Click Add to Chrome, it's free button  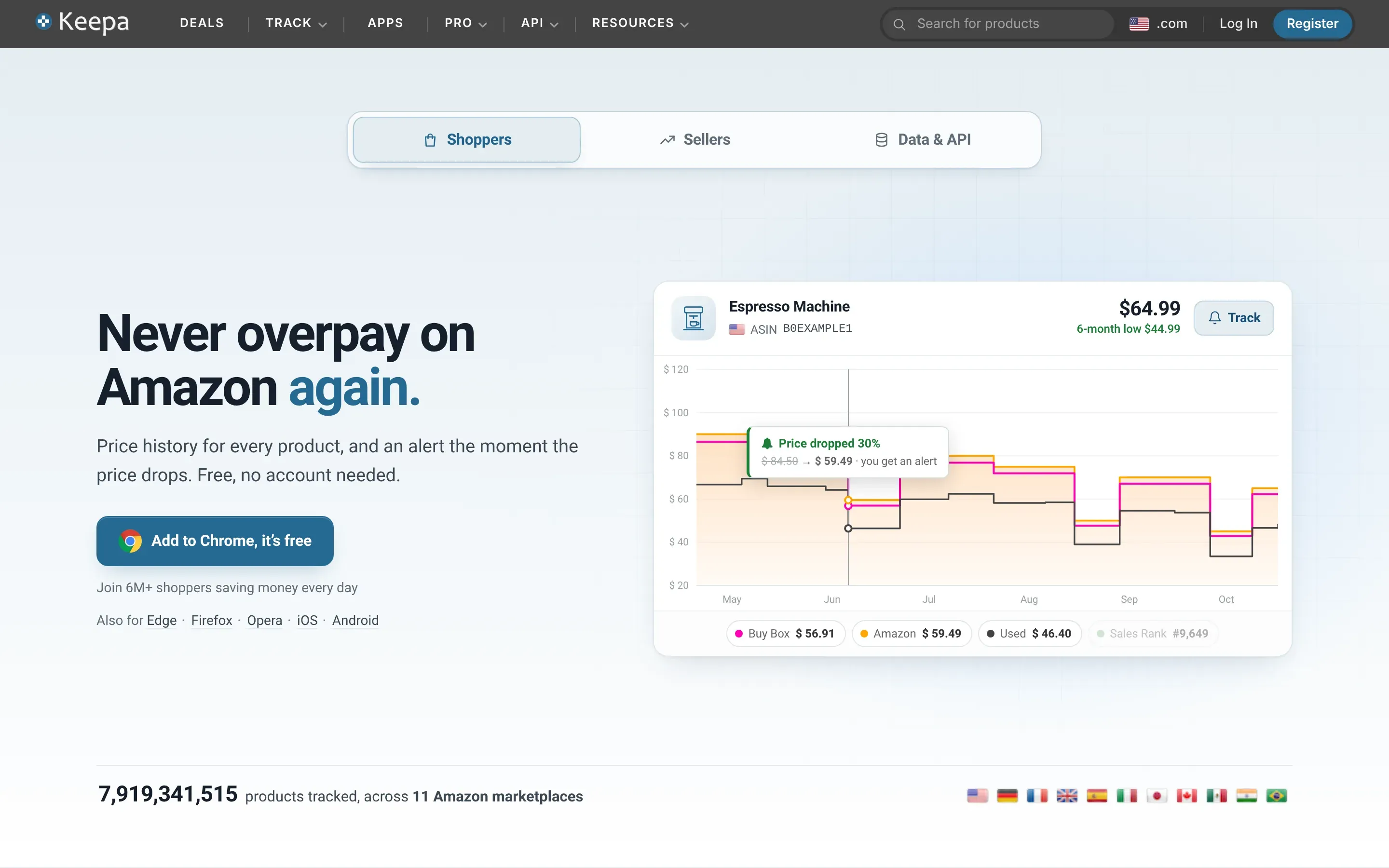(x=215, y=541)
